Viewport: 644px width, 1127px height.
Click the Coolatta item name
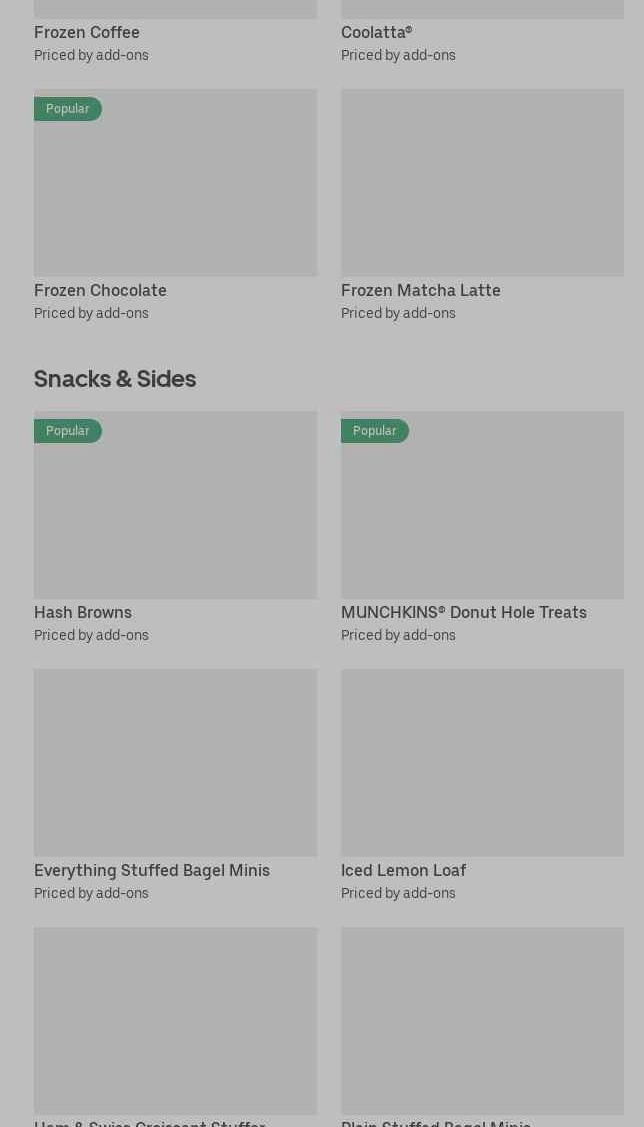click(376, 32)
